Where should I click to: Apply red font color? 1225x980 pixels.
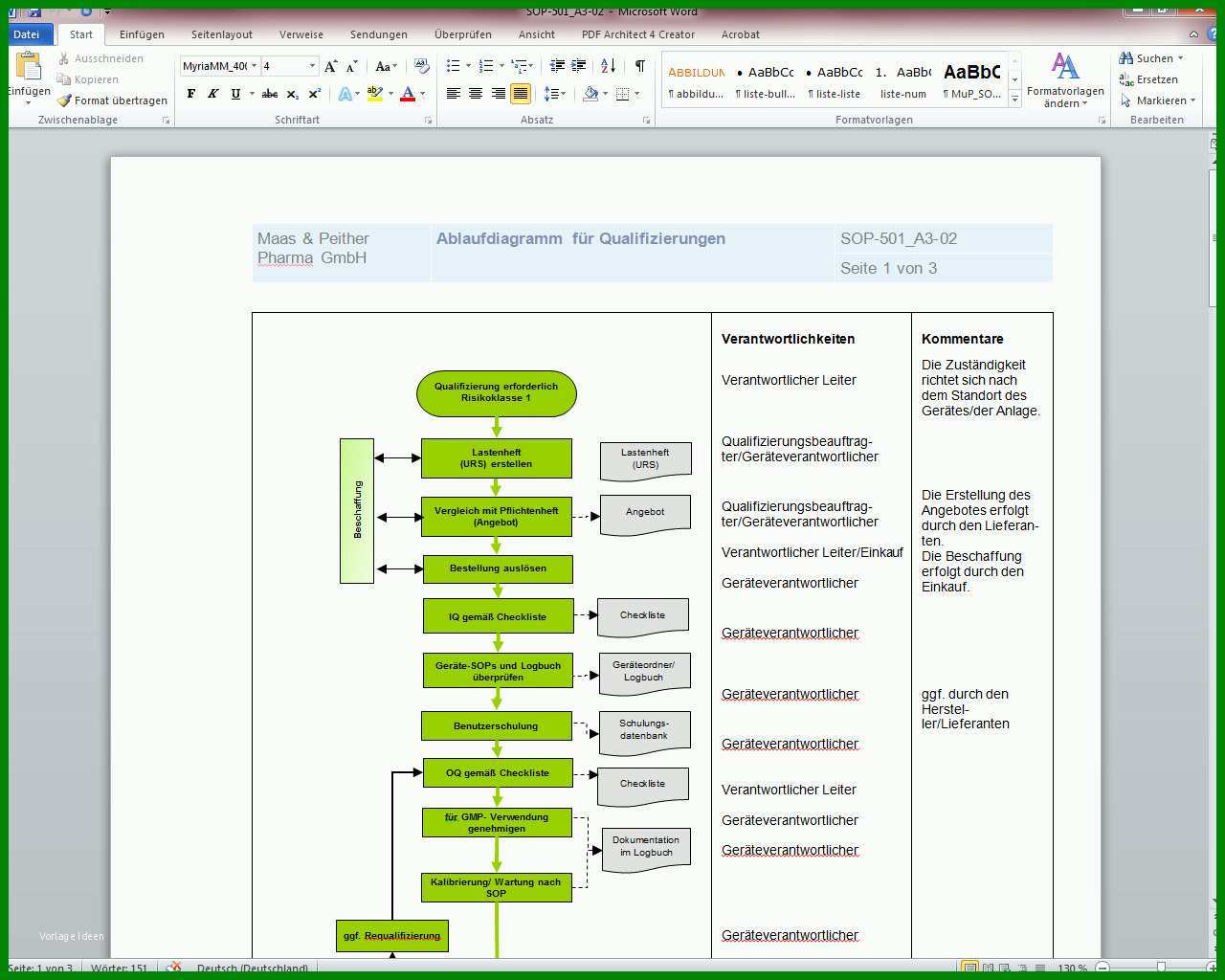[x=408, y=94]
